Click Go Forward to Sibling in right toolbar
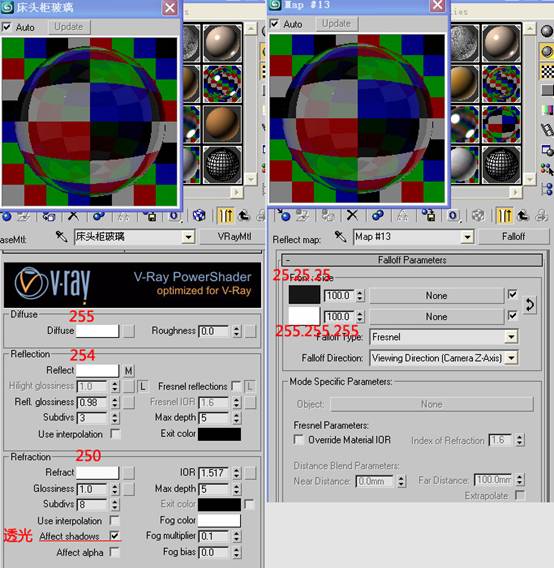554x568 pixels. 541,216
